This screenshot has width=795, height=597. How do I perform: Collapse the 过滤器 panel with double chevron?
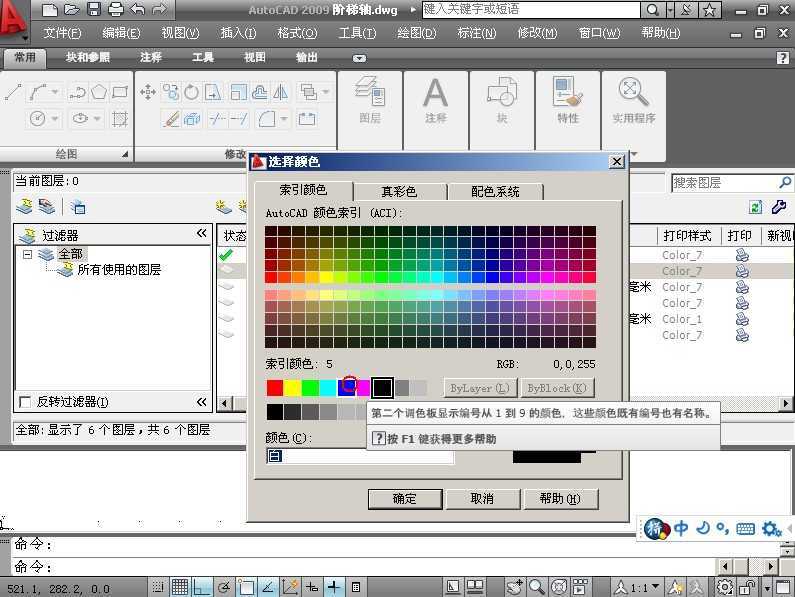pyautogui.click(x=202, y=233)
